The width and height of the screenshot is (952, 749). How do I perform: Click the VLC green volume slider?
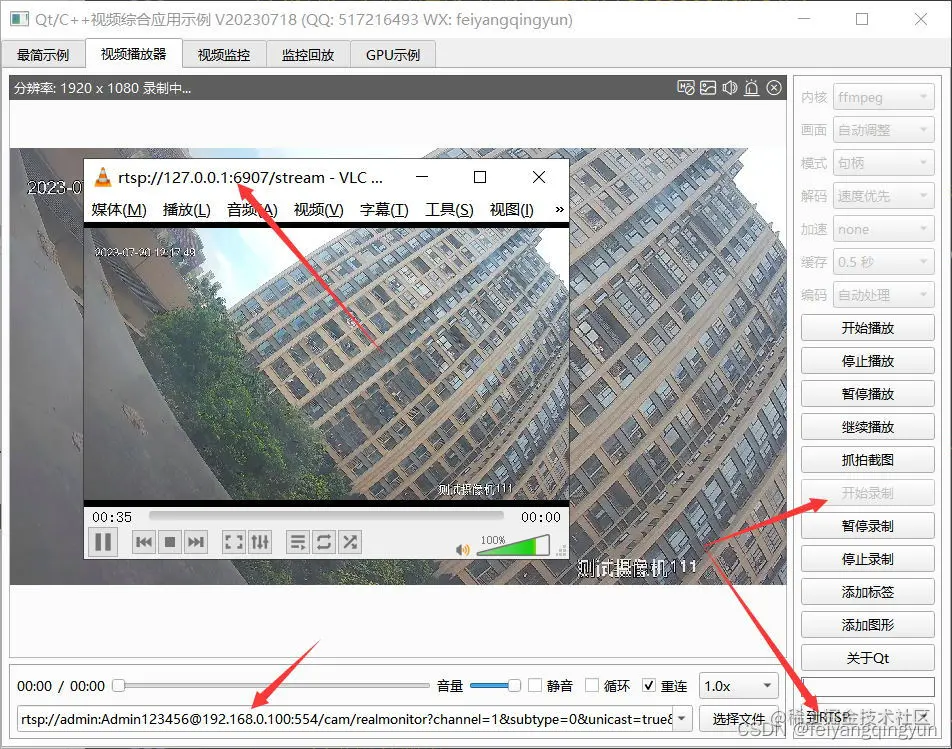coord(513,545)
